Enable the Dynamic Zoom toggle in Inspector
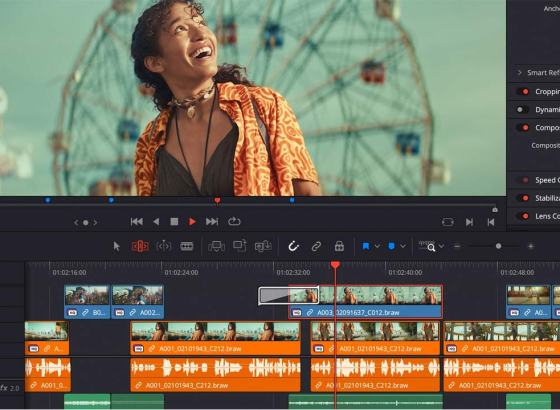Viewport: 560px width, 410px height. [523, 109]
